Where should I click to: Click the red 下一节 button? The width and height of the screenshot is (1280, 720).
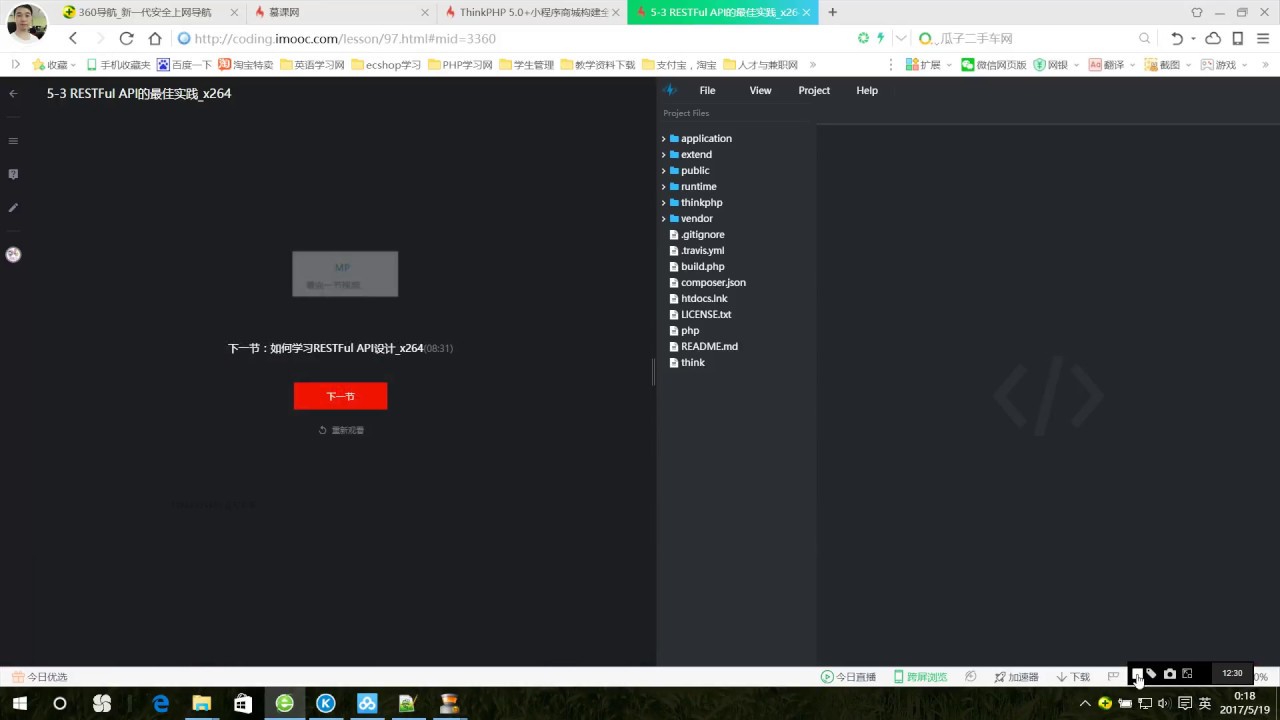[340, 396]
